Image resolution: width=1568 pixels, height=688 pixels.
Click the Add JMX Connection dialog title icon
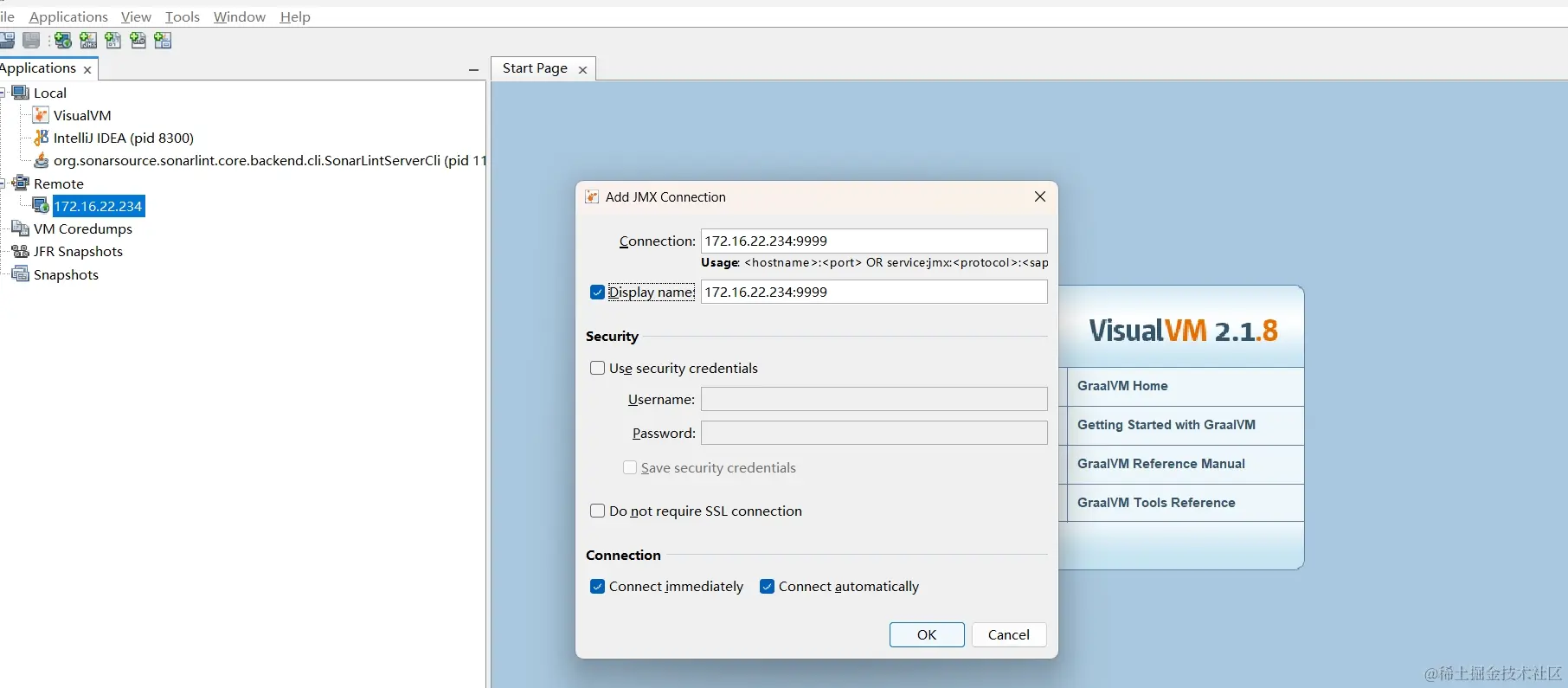[592, 196]
